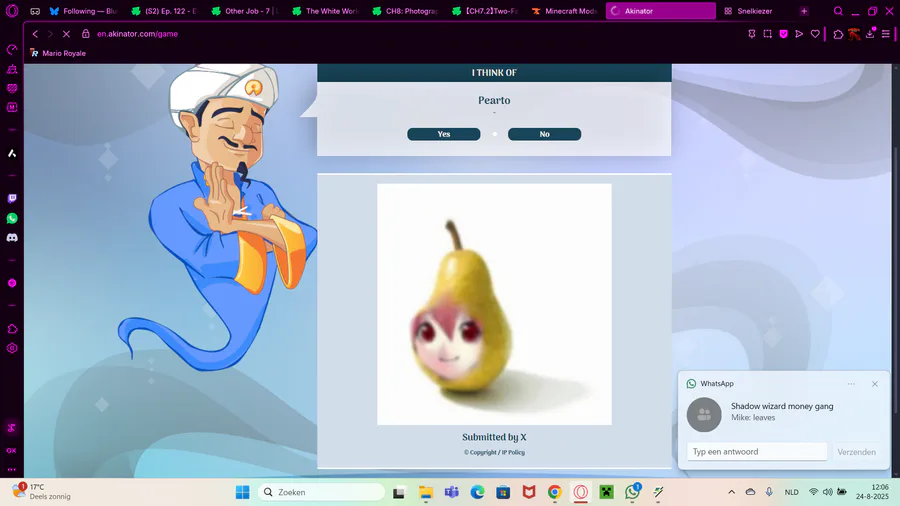The image size is (900, 506).
Task: Click Verzenden in WhatsApp notification
Action: point(856,452)
